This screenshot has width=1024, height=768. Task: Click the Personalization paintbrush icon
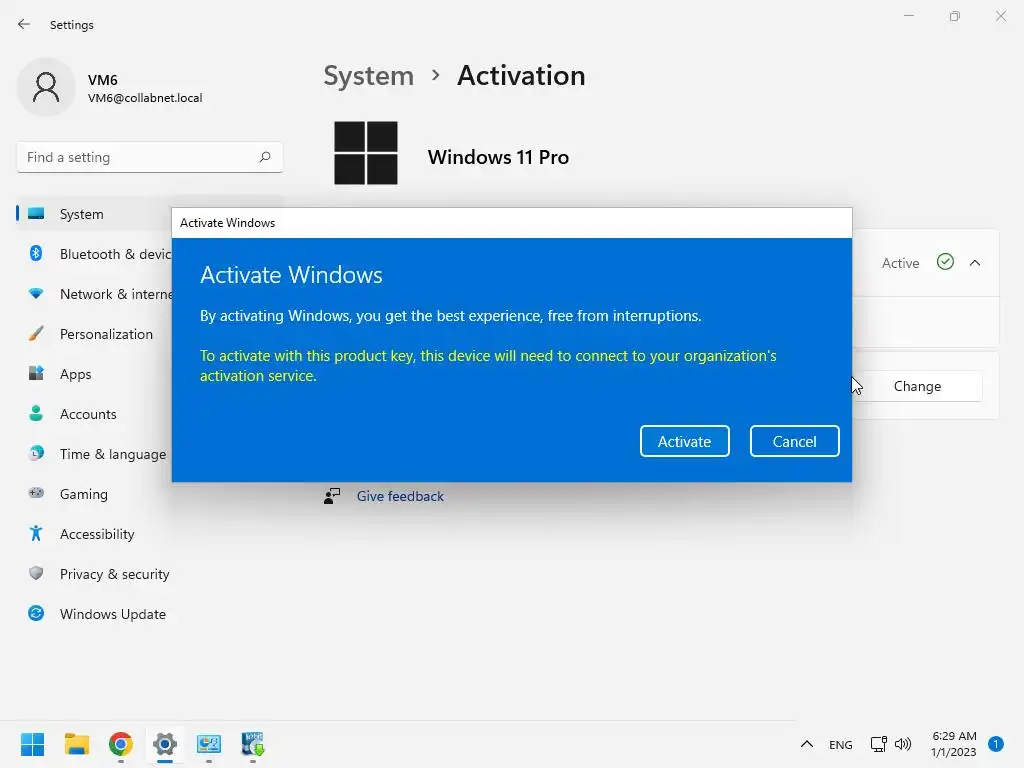click(36, 334)
